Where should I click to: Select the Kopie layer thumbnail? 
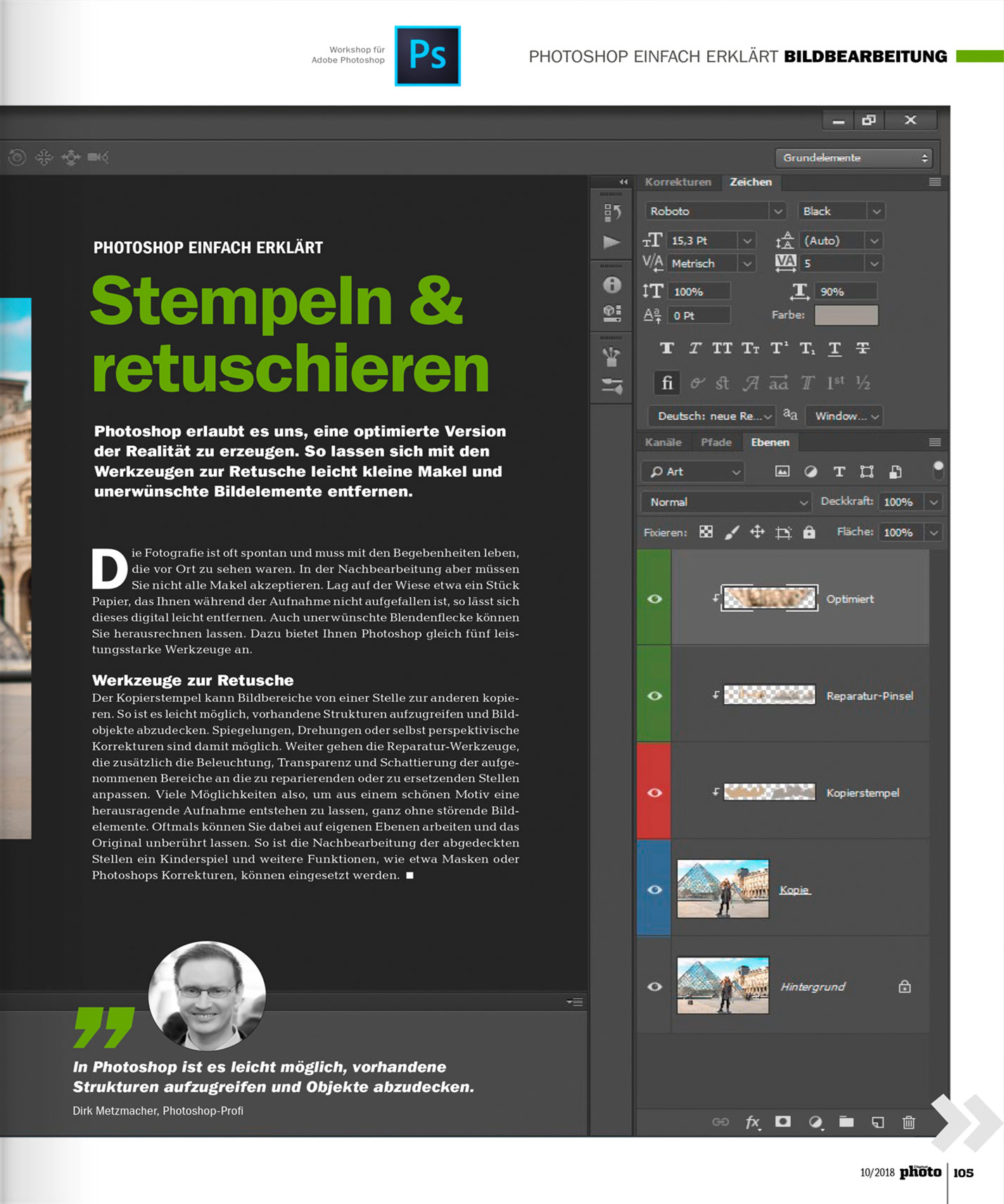coord(723,889)
